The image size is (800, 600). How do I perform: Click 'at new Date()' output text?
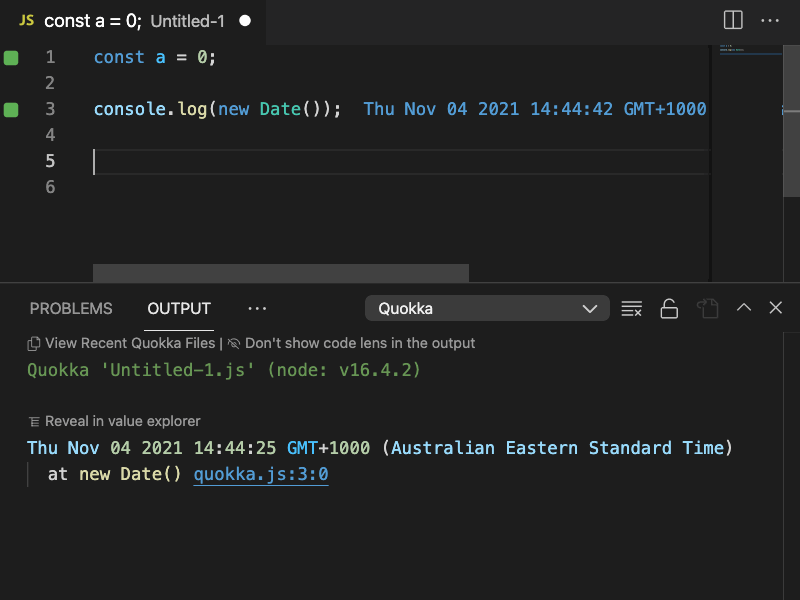tap(114, 474)
